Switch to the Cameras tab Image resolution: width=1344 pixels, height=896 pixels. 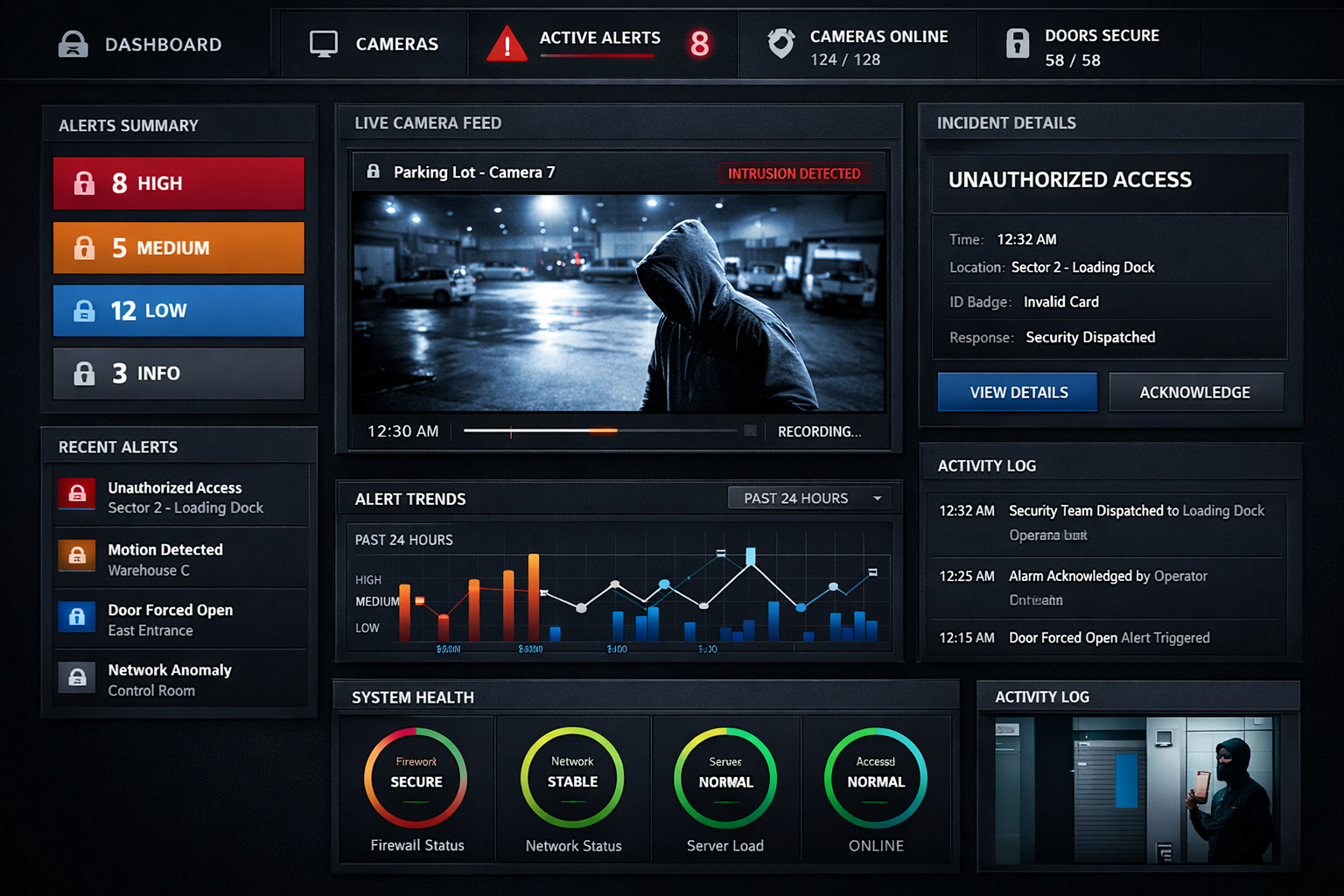click(x=374, y=44)
